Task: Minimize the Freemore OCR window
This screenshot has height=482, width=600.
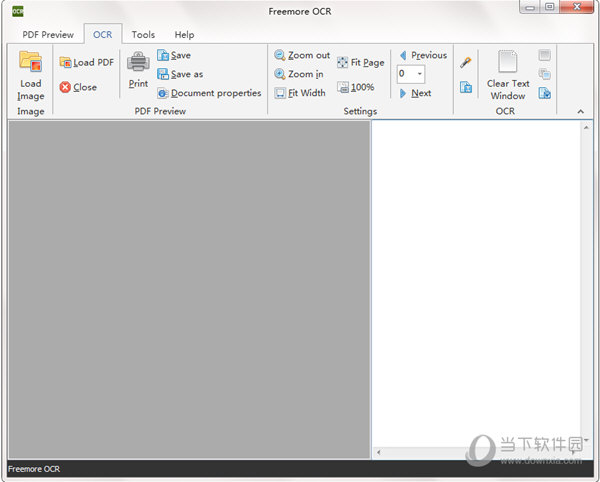Action: tap(530, 7)
